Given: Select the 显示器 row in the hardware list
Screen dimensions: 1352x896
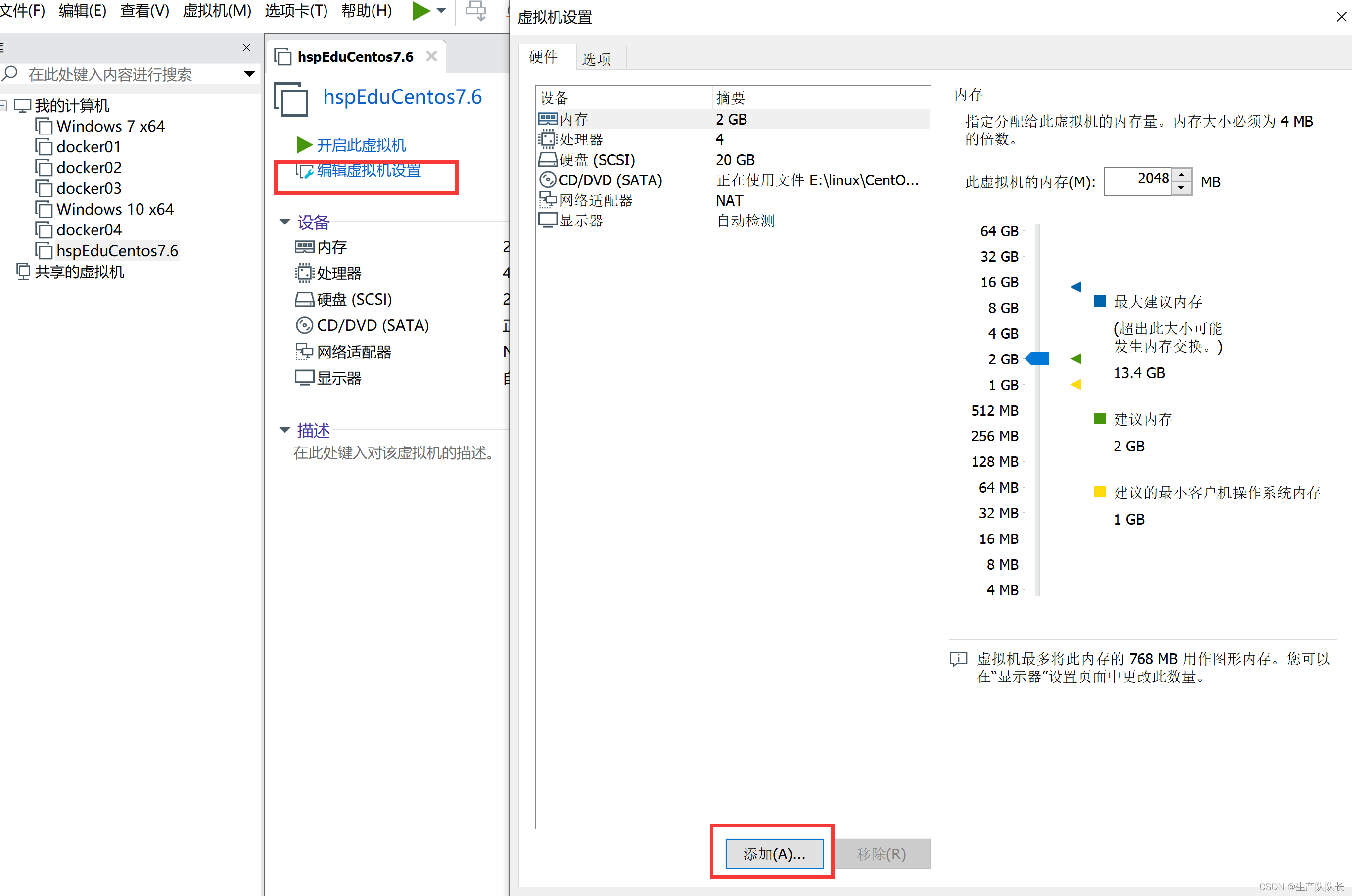Looking at the screenshot, I should [733, 221].
